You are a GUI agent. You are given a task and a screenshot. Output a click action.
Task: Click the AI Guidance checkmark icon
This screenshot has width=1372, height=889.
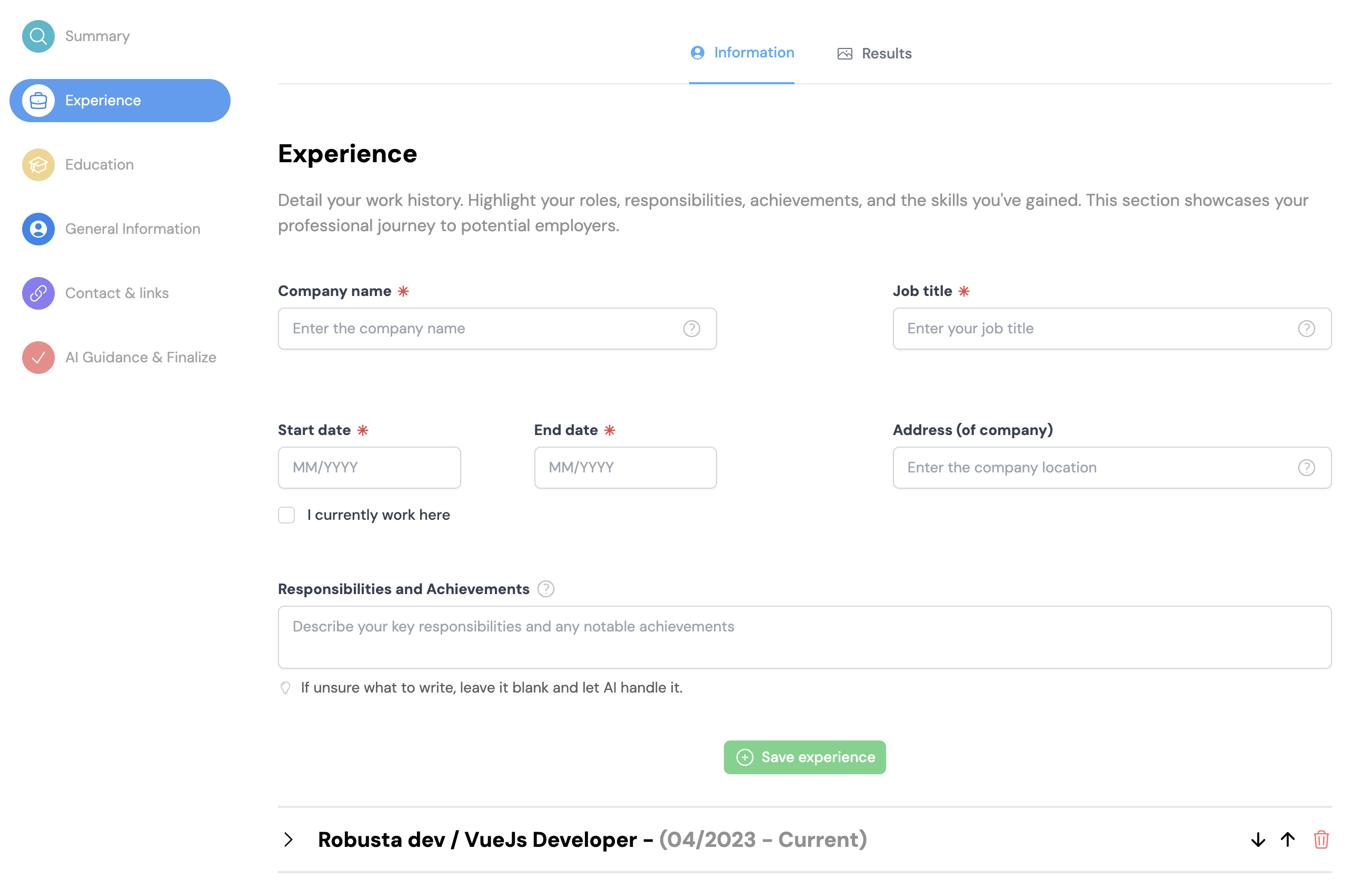38,358
